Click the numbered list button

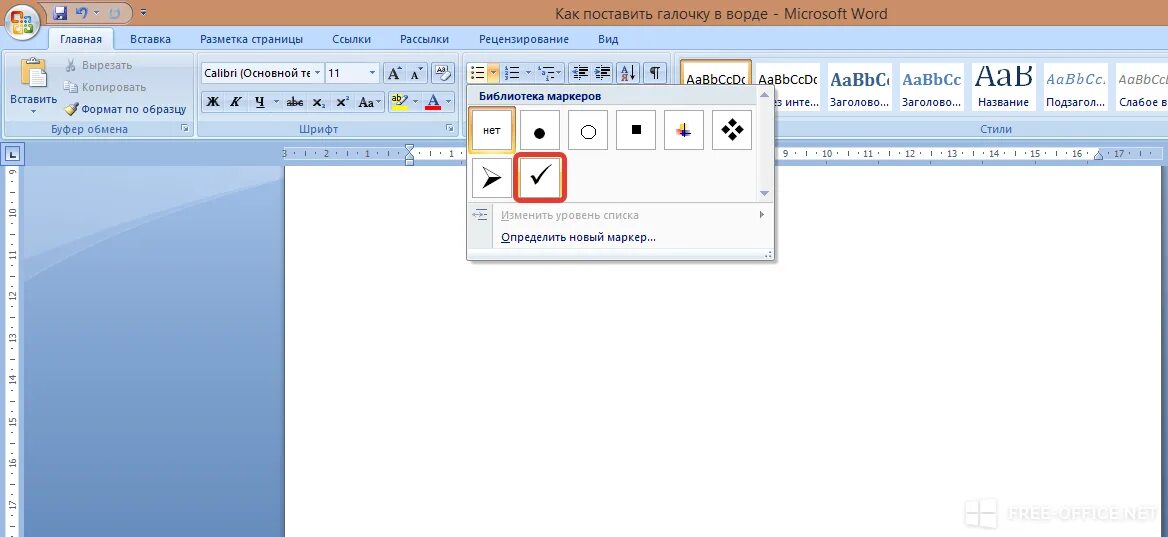click(x=512, y=73)
